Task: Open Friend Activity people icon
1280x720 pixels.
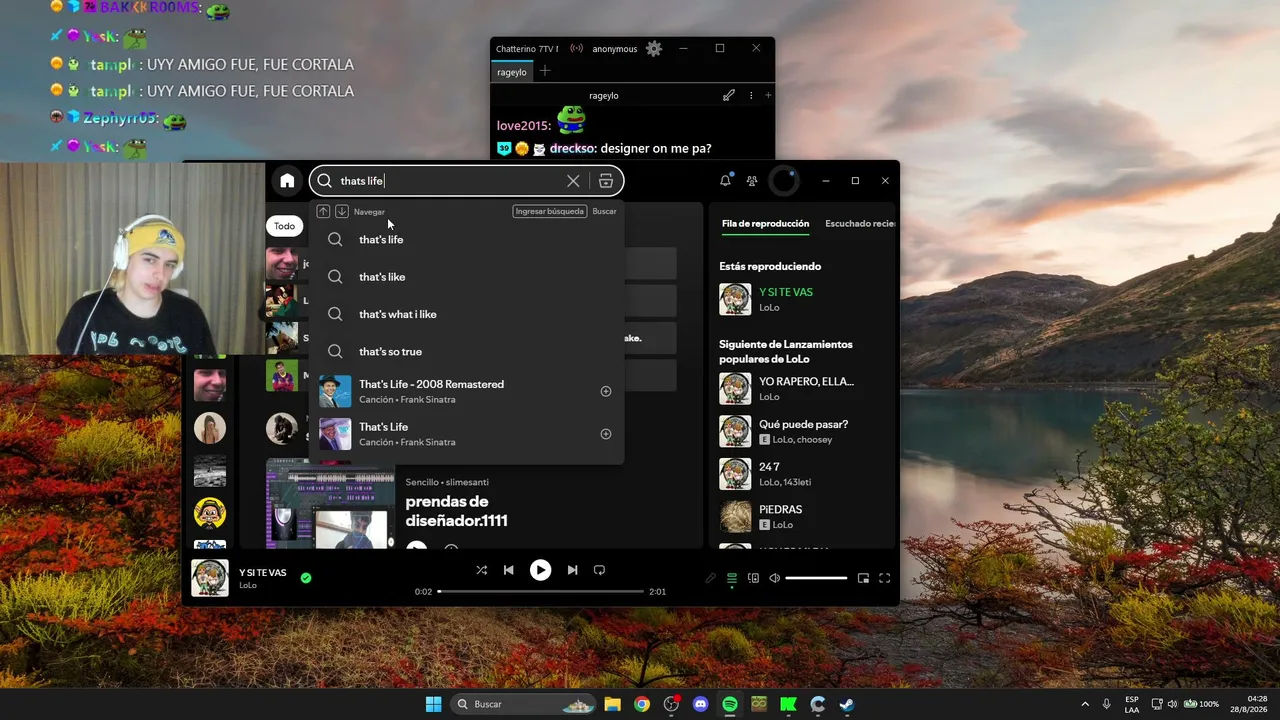Action: [752, 181]
